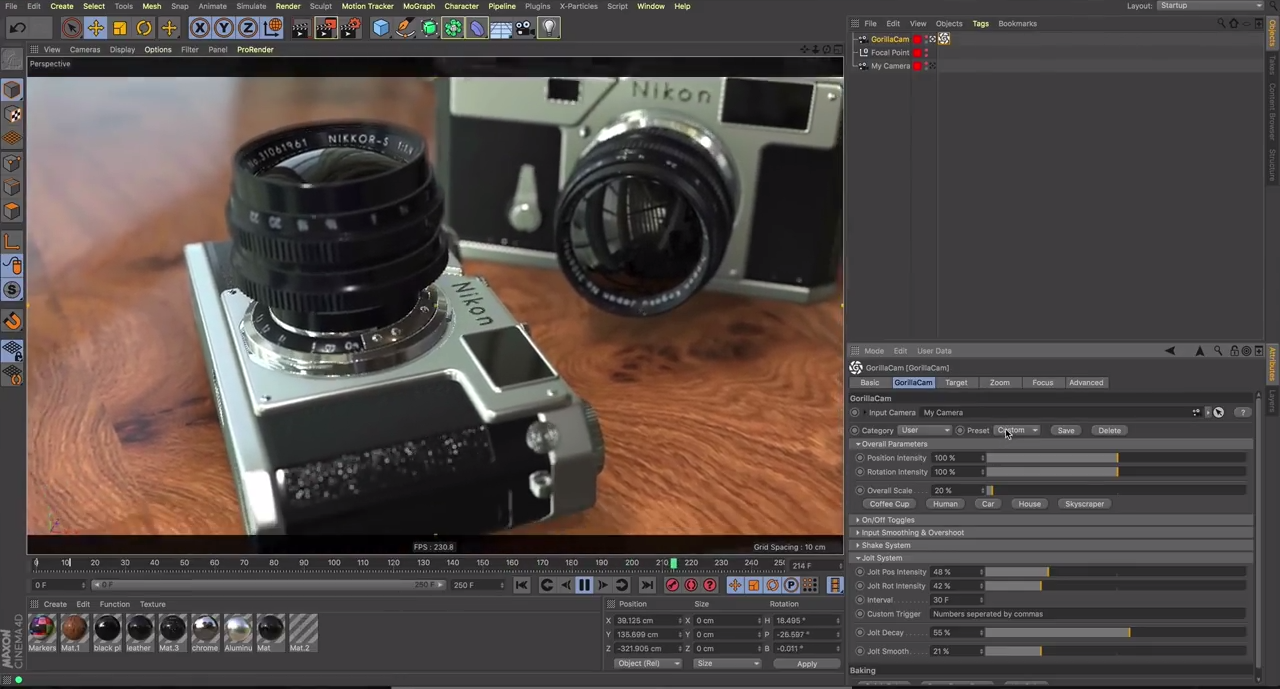This screenshot has height=689, width=1280.
Task: Click the Delete preset button
Action: coord(1109,430)
